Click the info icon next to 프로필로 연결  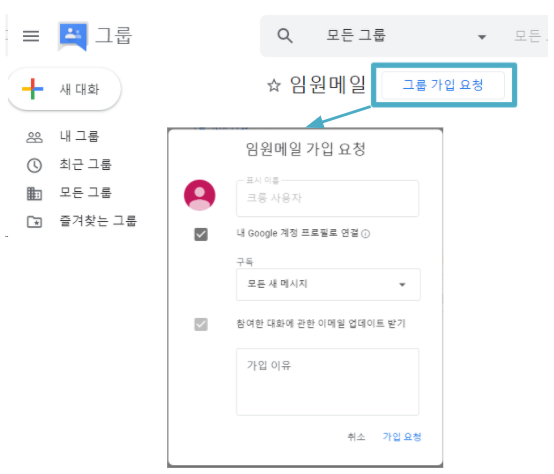click(x=366, y=233)
